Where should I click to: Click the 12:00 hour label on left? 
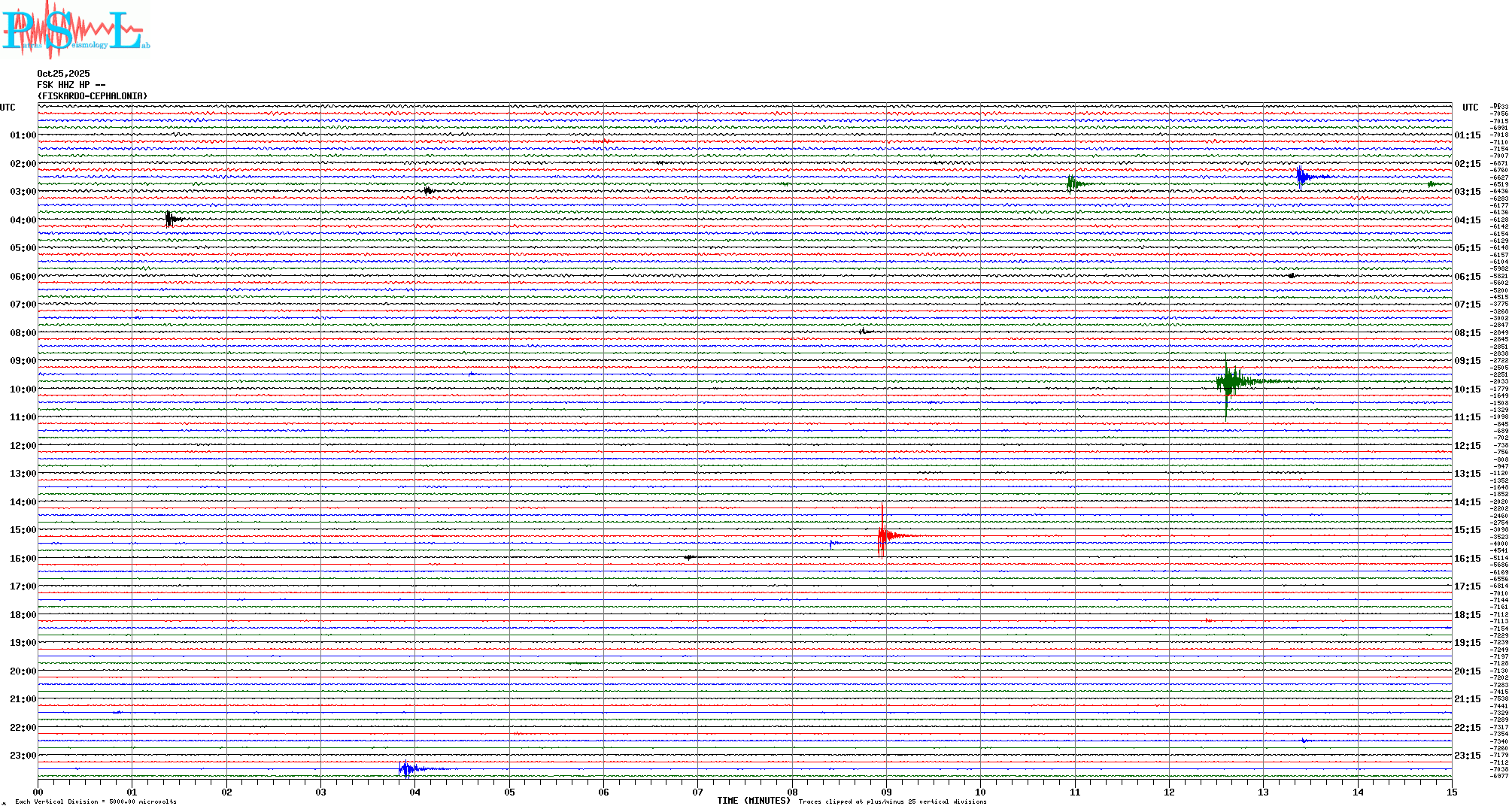click(23, 446)
